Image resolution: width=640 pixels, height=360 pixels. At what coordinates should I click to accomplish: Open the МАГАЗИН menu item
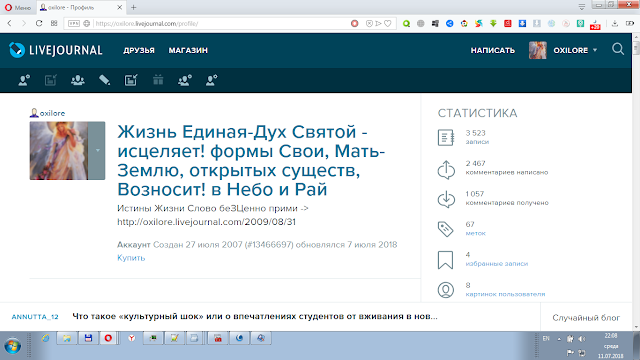[188, 50]
